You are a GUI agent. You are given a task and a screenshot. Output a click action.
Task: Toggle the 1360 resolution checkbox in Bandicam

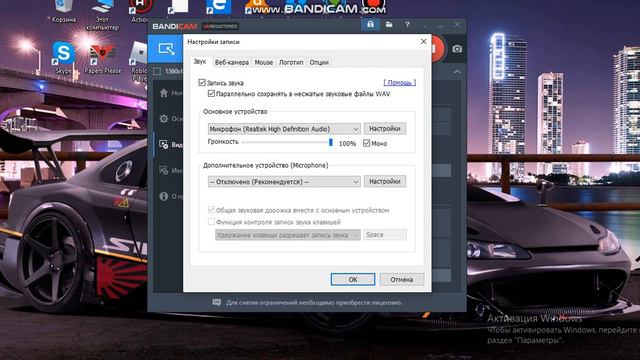[x=157, y=71]
